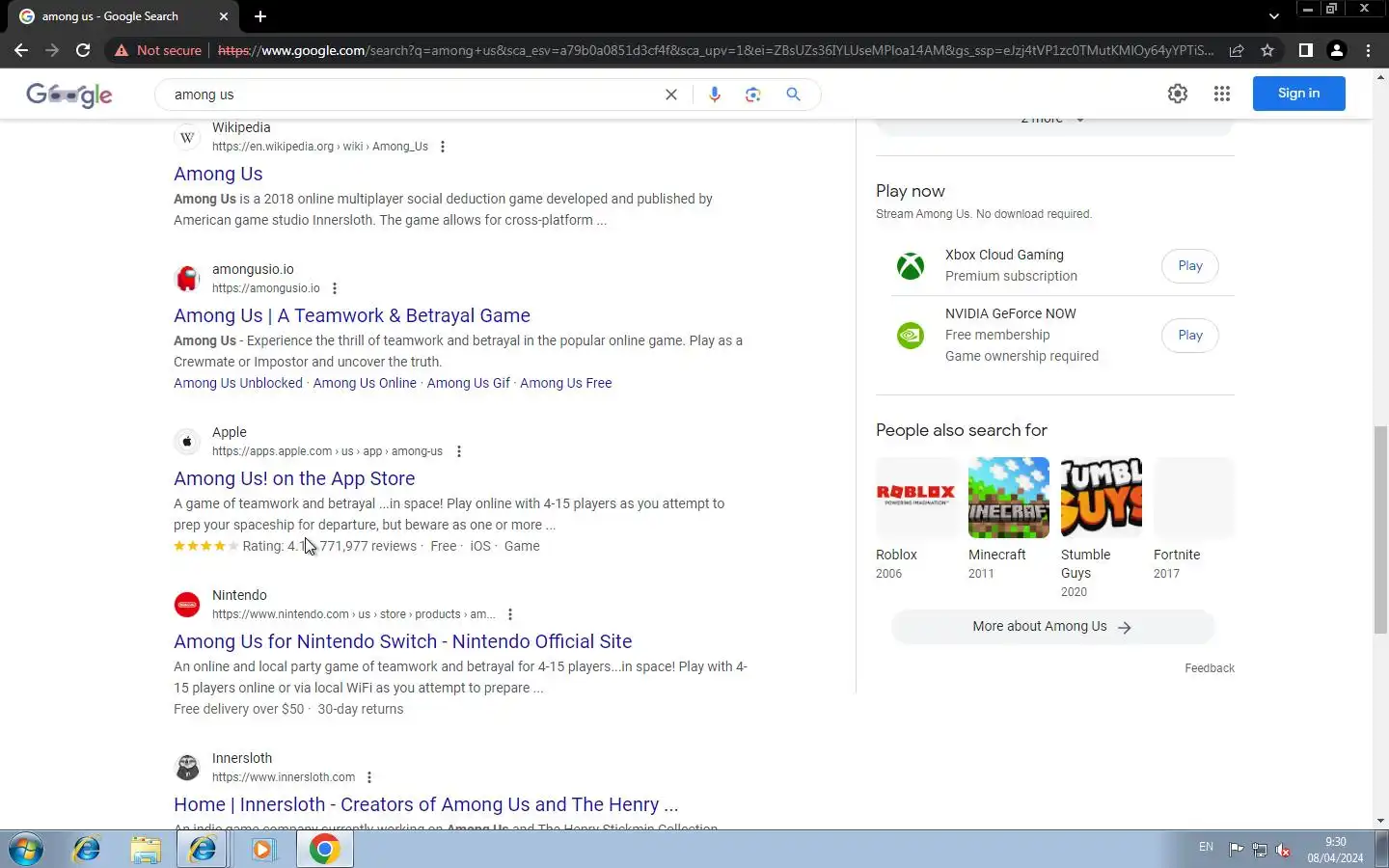The image size is (1389, 868).
Task: Click the EN language indicator
Action: point(1206,847)
